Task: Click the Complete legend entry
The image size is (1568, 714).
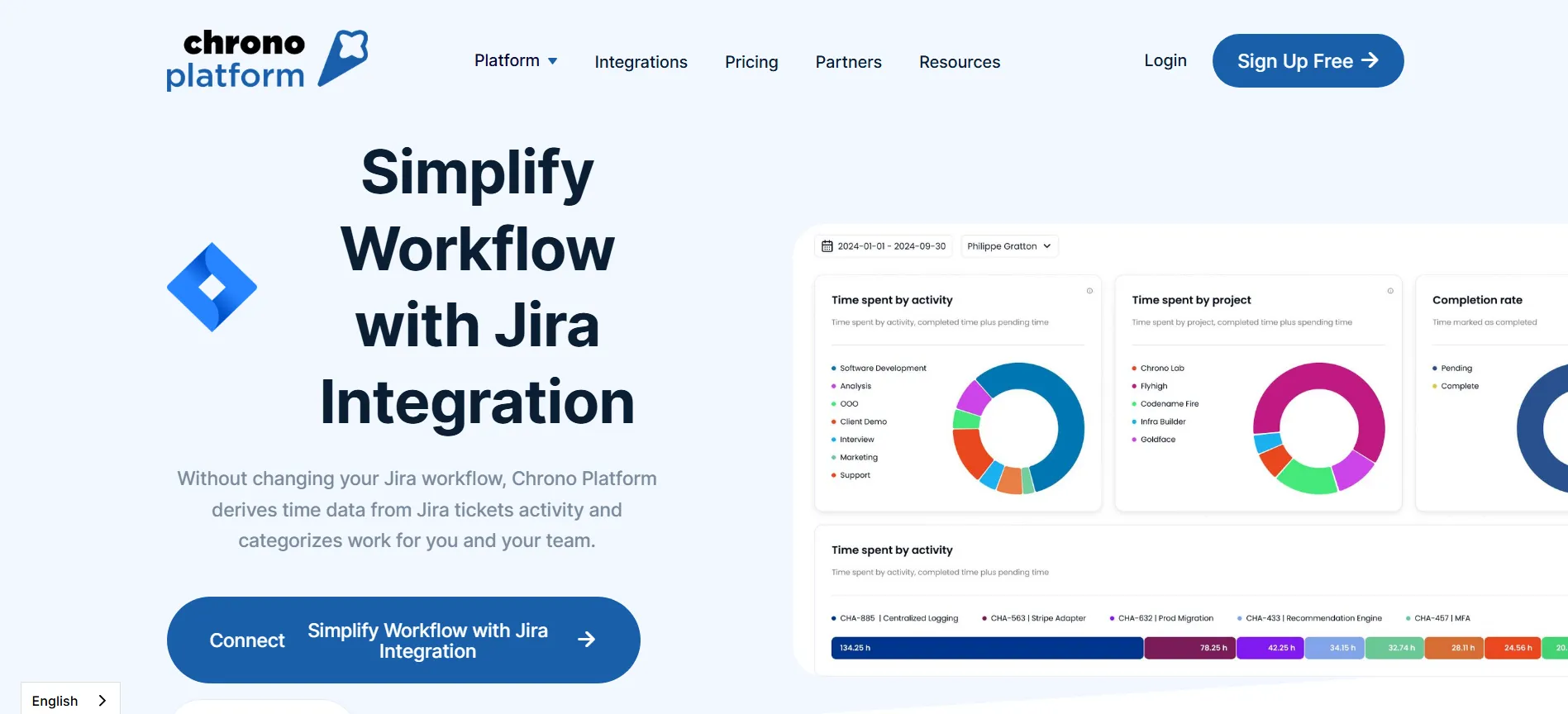Action: [x=1456, y=386]
